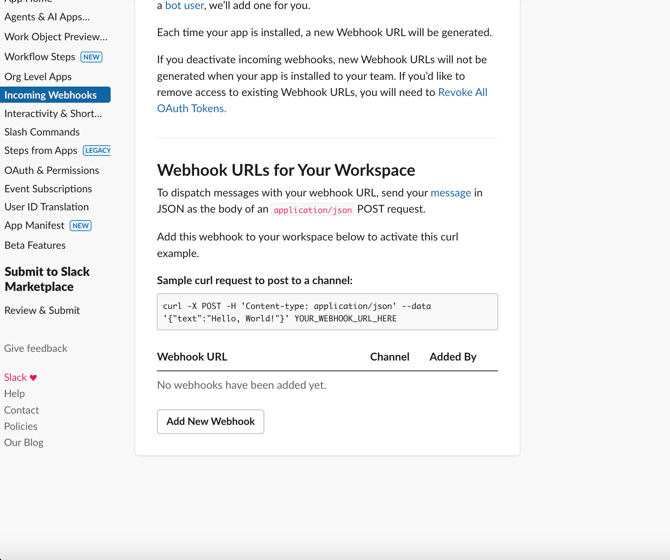Go to OAuth & Permissions
Viewport: 670px width, 560px height.
tap(51, 170)
